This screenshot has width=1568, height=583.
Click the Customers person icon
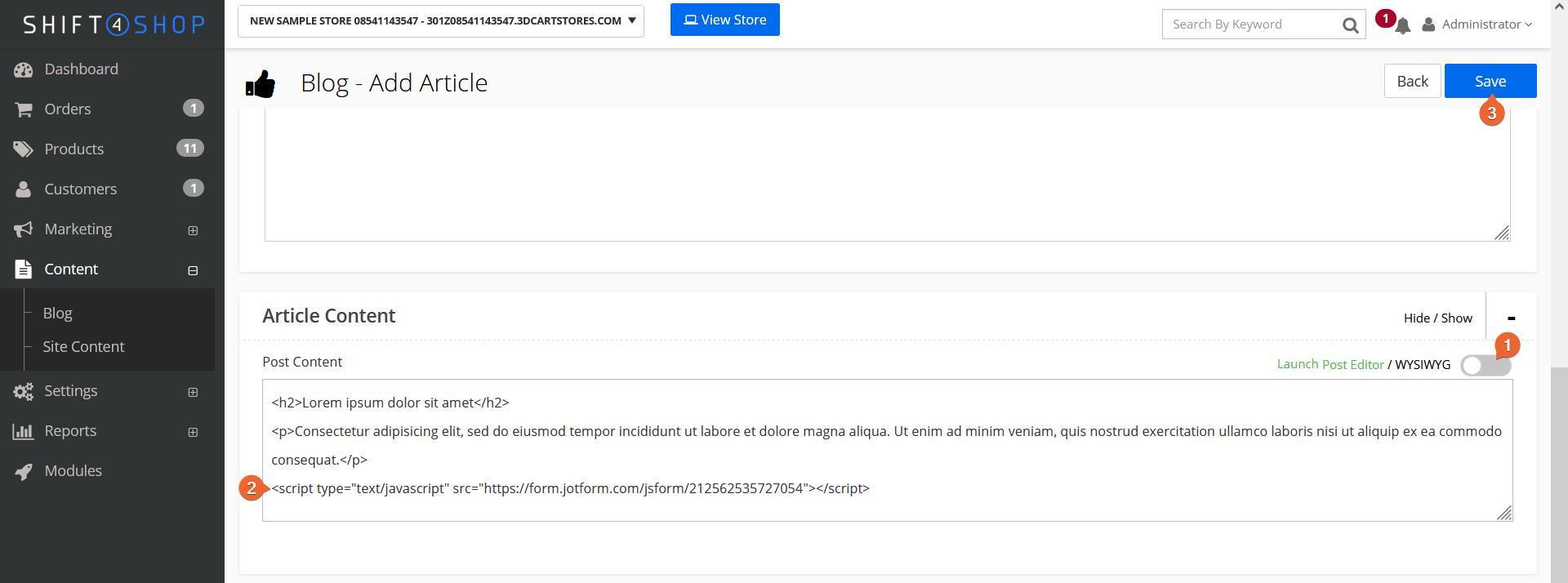pyautogui.click(x=23, y=189)
